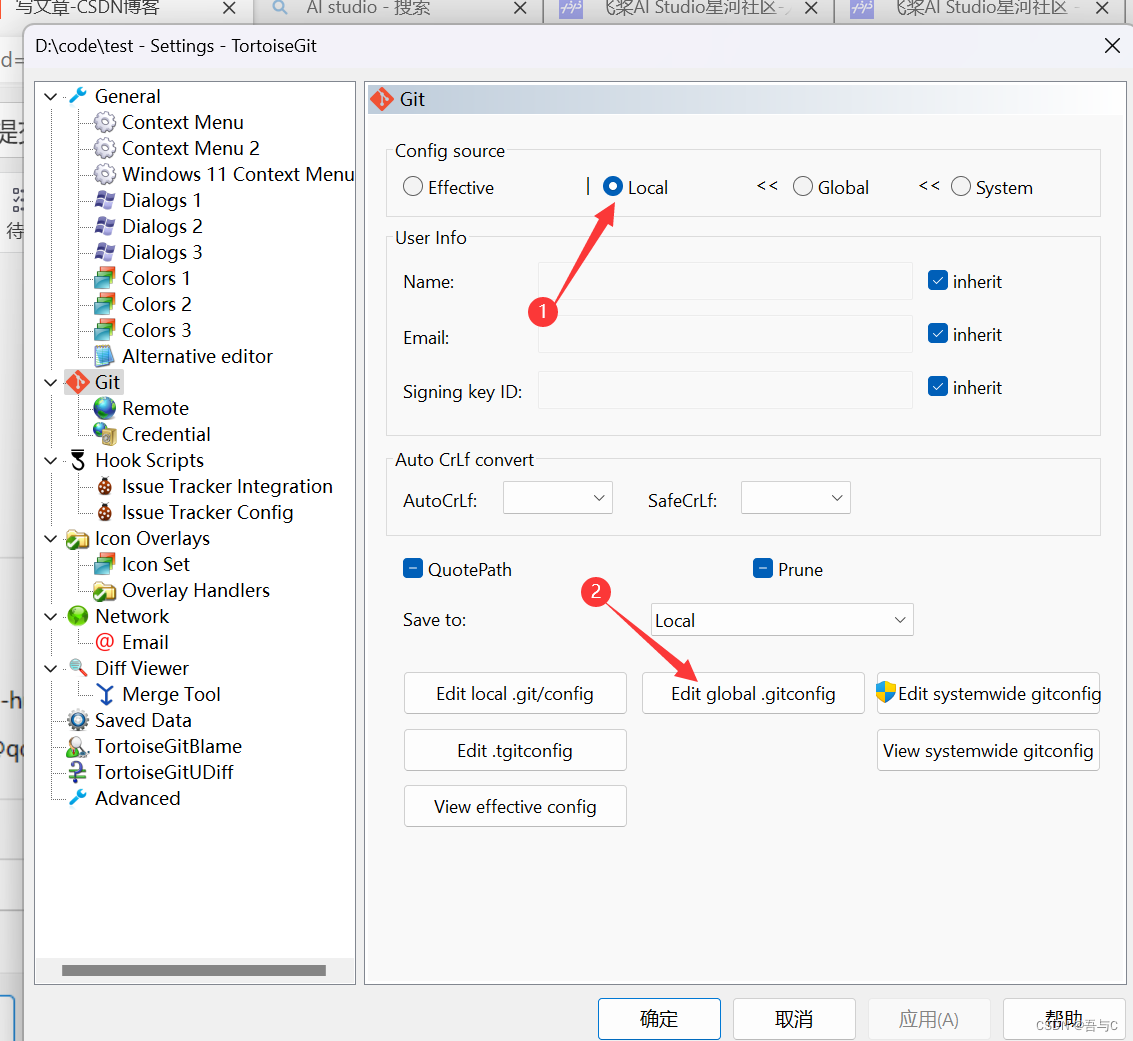This screenshot has height=1041, width=1133.
Task: Click the Name input field
Action: [x=725, y=281]
